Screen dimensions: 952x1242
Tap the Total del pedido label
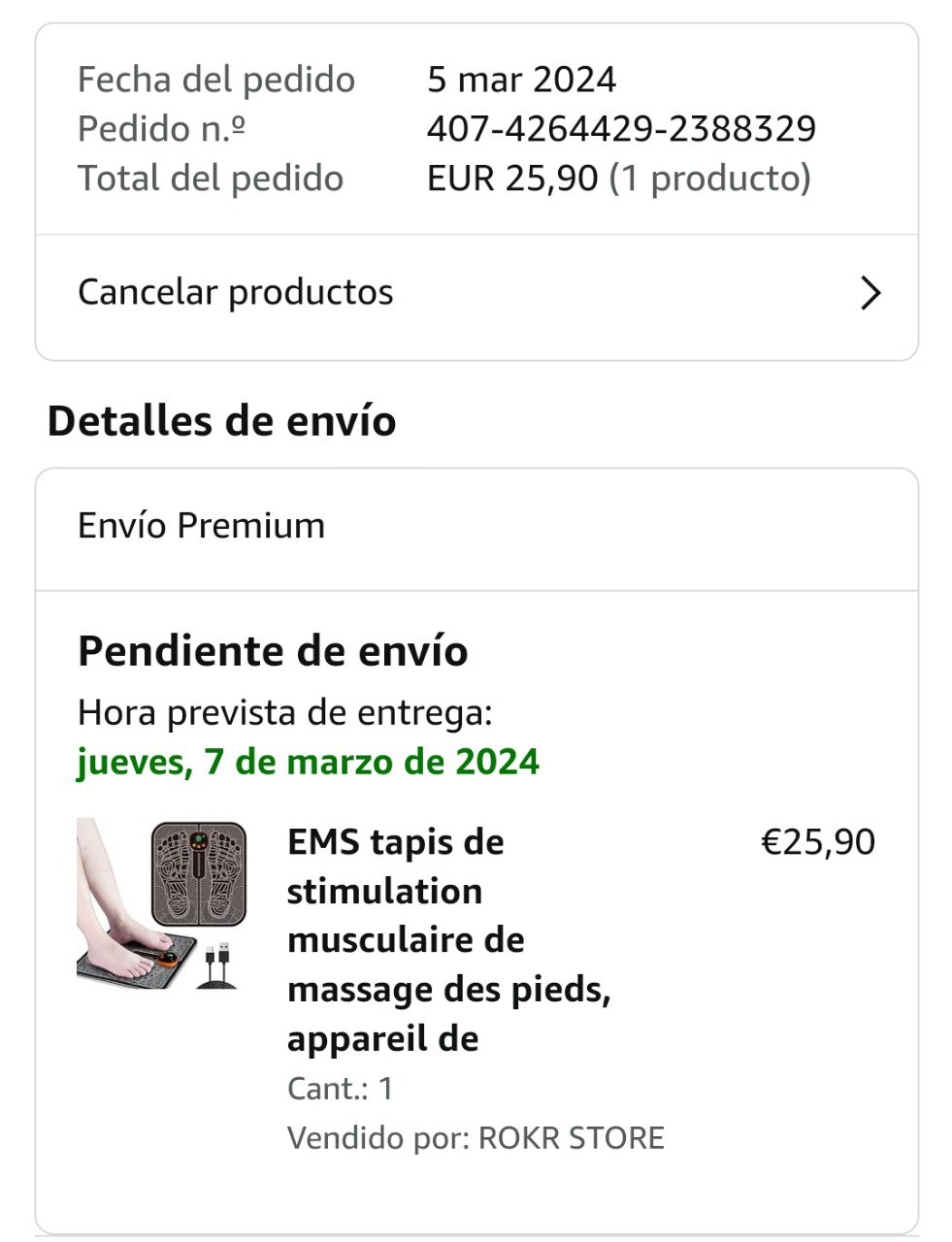point(211,179)
